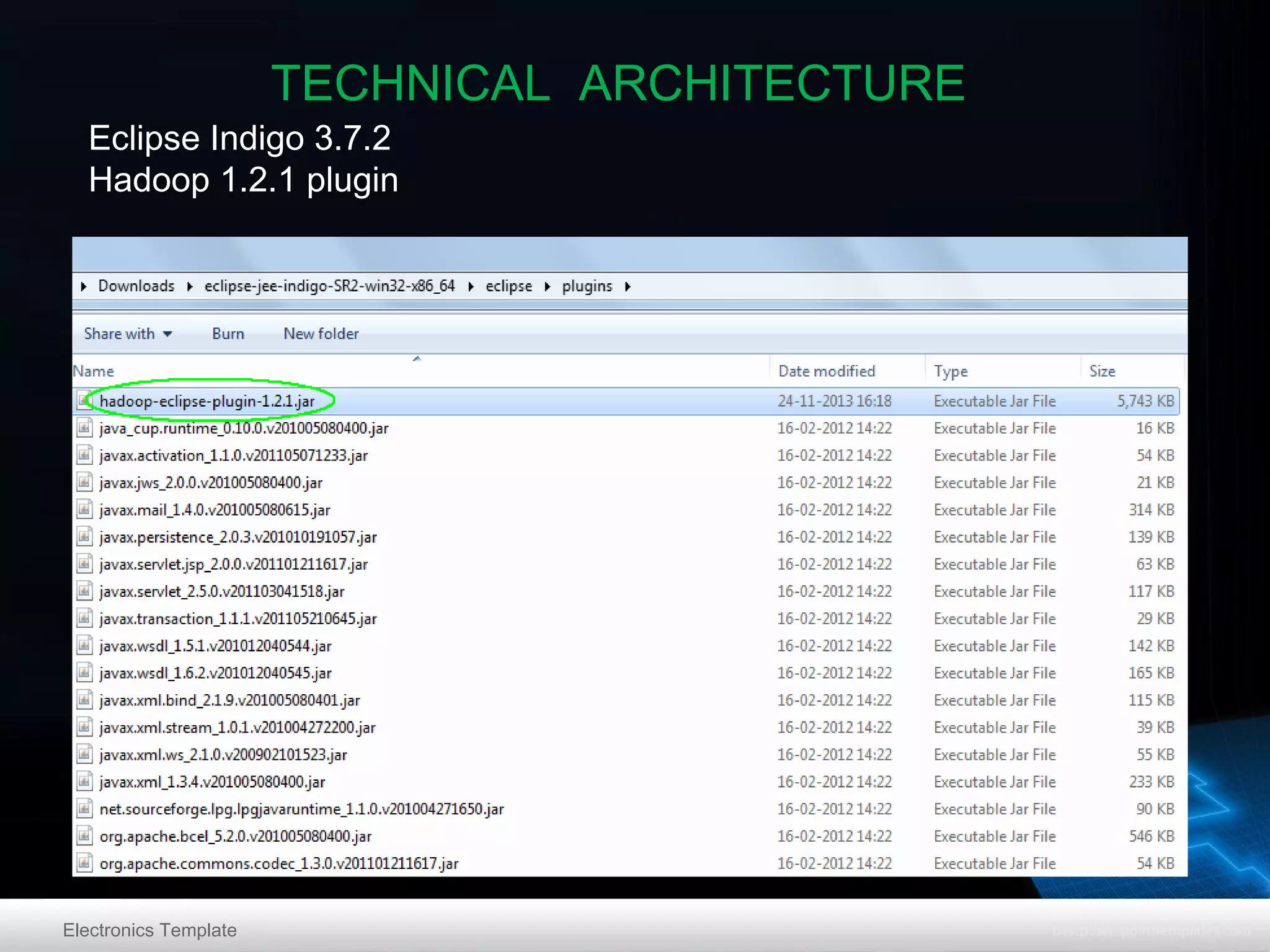Select javax.xml.ws_2.1.0.v200902101523.jar
The width and height of the screenshot is (1270, 952).
223,756
